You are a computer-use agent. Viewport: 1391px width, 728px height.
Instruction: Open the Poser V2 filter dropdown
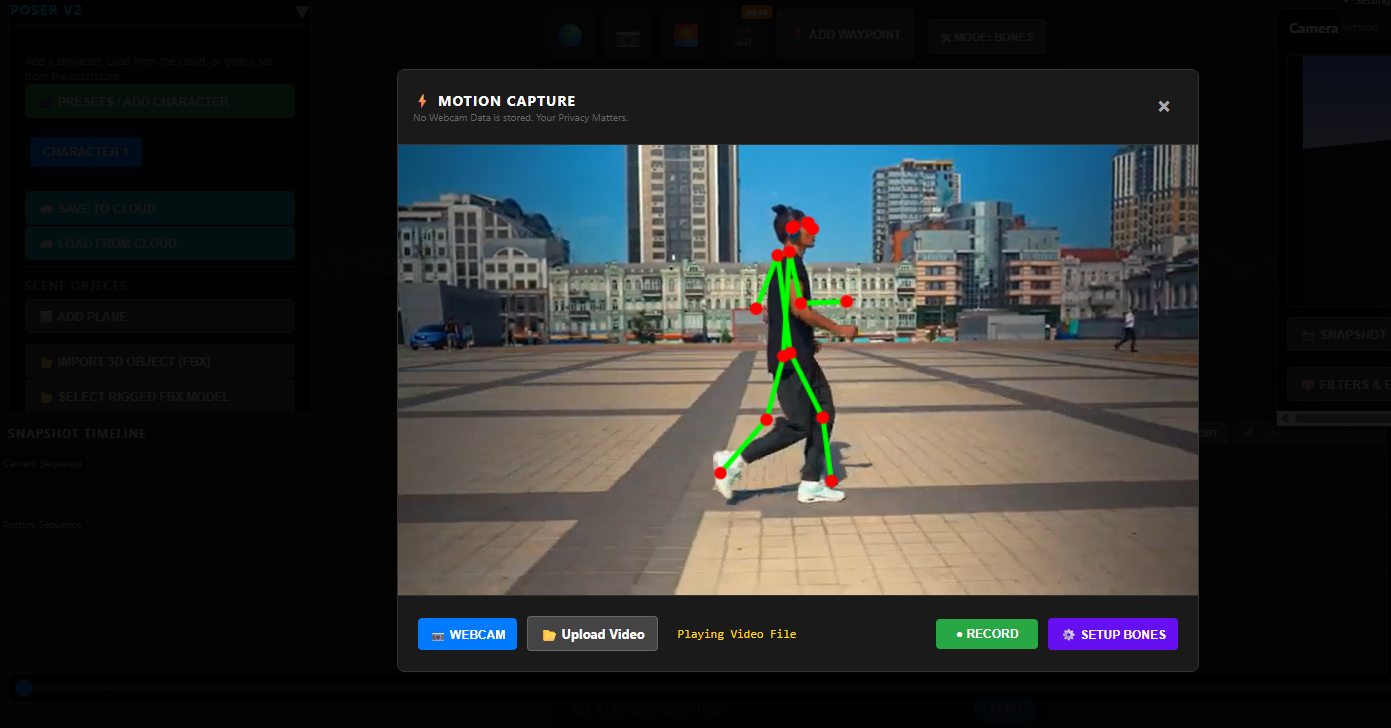pos(301,10)
